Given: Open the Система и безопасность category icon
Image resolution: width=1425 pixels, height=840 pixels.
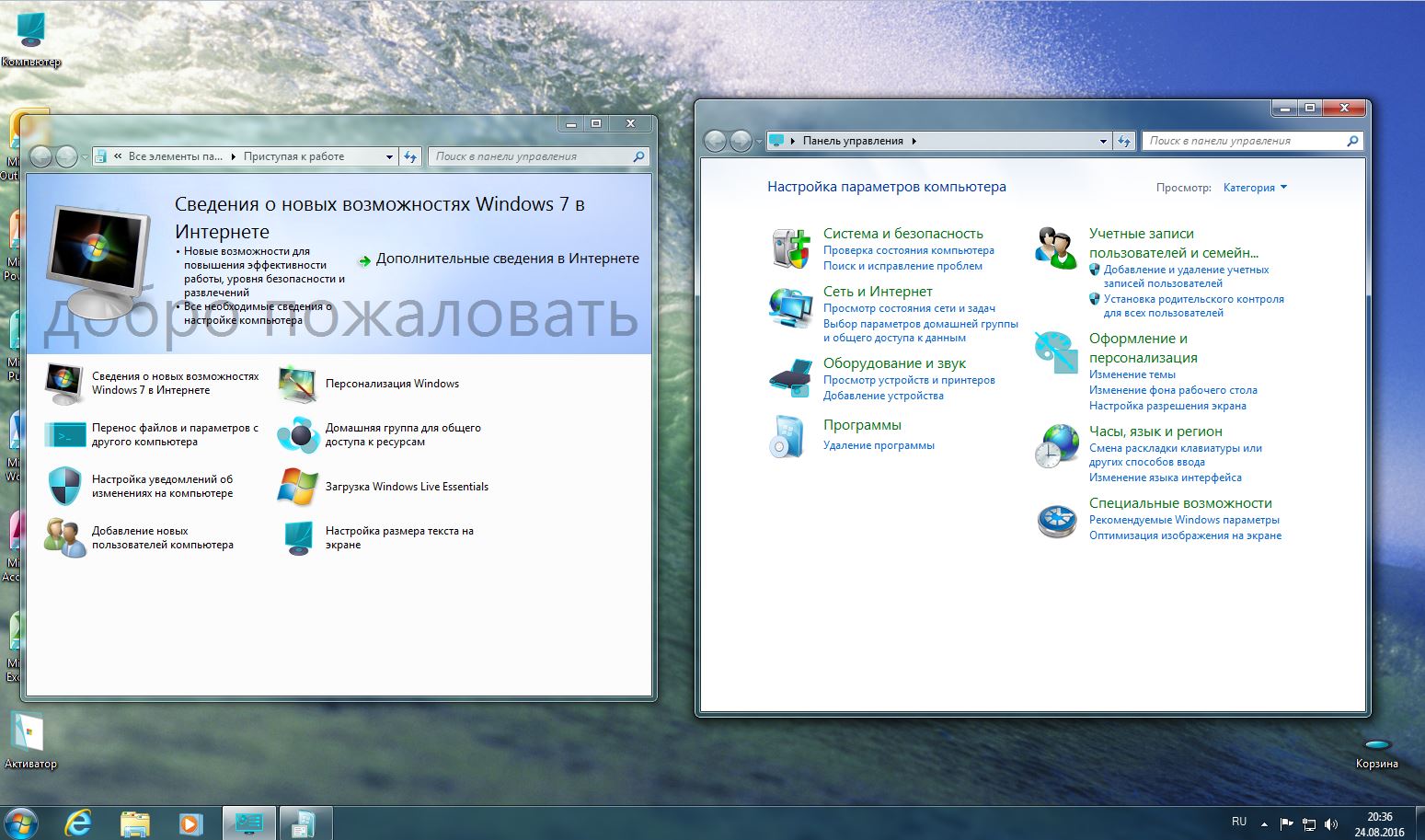Looking at the screenshot, I should (x=790, y=248).
